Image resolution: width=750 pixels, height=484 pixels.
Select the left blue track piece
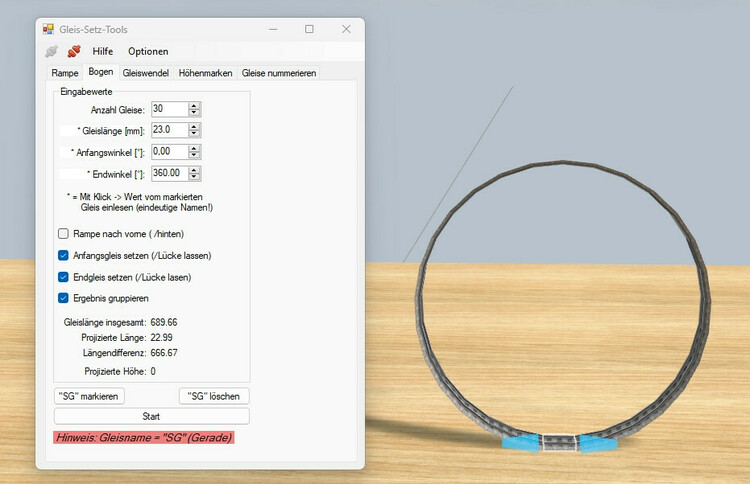[521, 443]
